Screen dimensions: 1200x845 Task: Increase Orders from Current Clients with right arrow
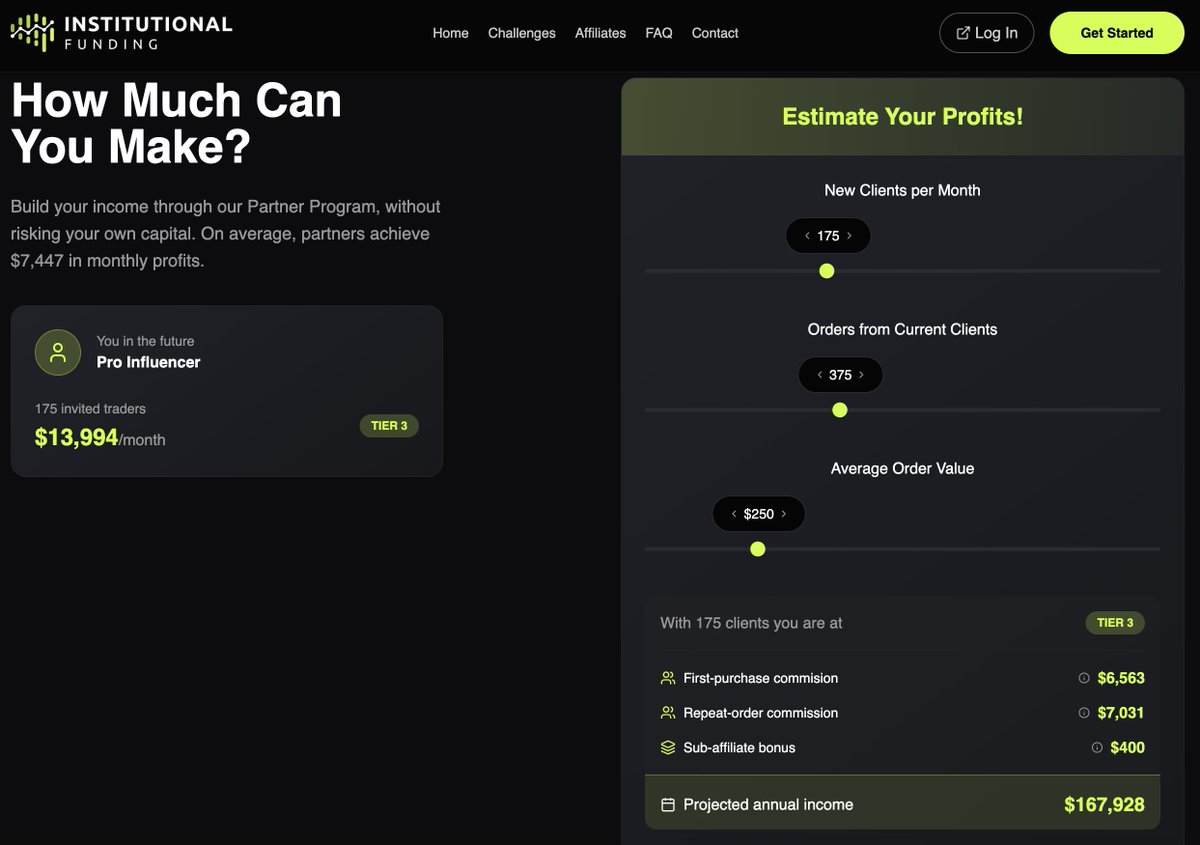click(x=862, y=375)
